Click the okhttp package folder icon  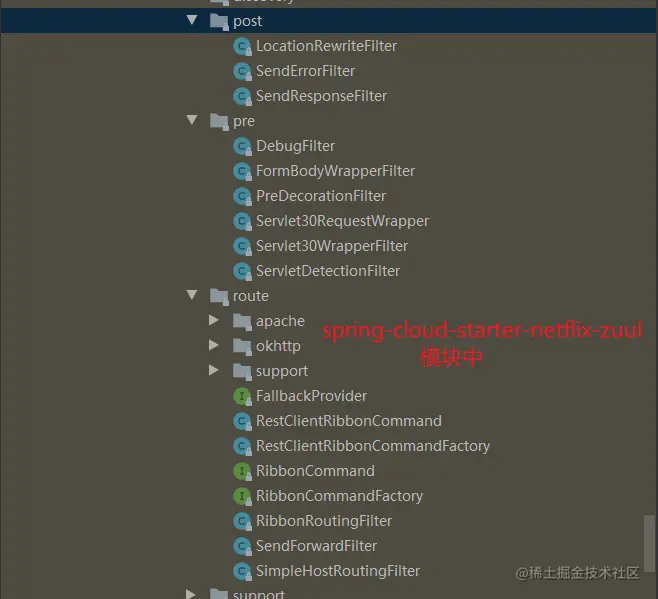(x=242, y=346)
